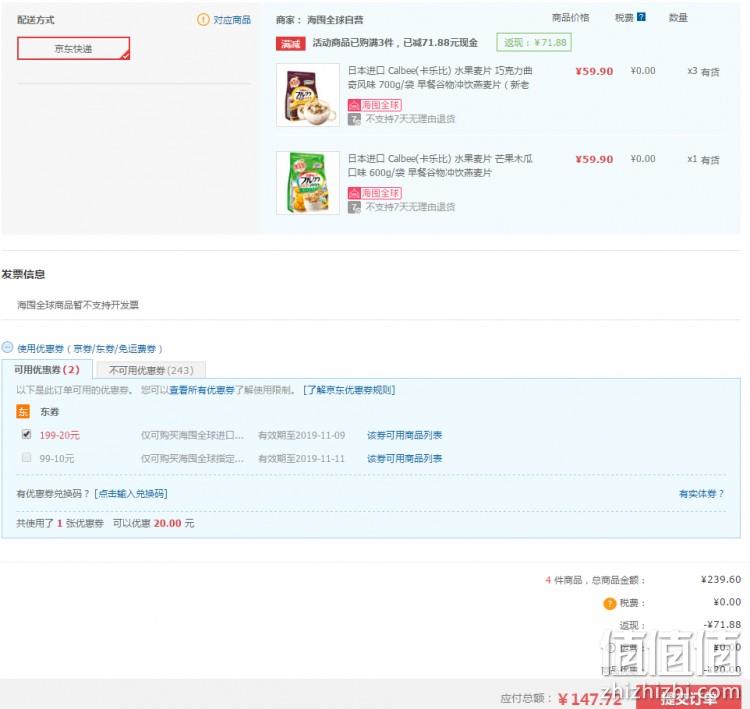Open the 有实体券? link
The height and width of the screenshot is (709, 750).
pyautogui.click(x=702, y=494)
